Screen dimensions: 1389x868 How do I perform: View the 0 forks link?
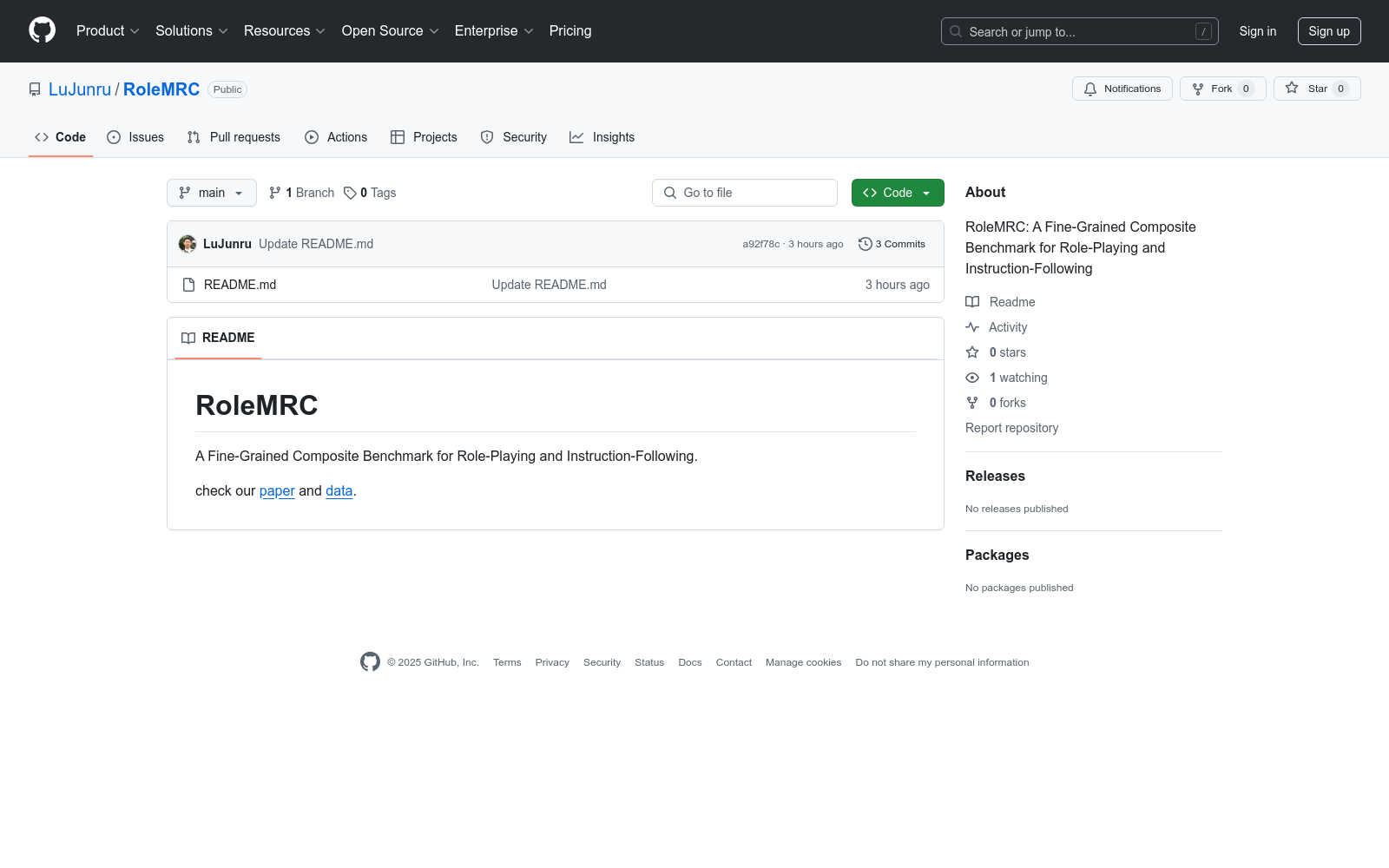click(x=997, y=403)
